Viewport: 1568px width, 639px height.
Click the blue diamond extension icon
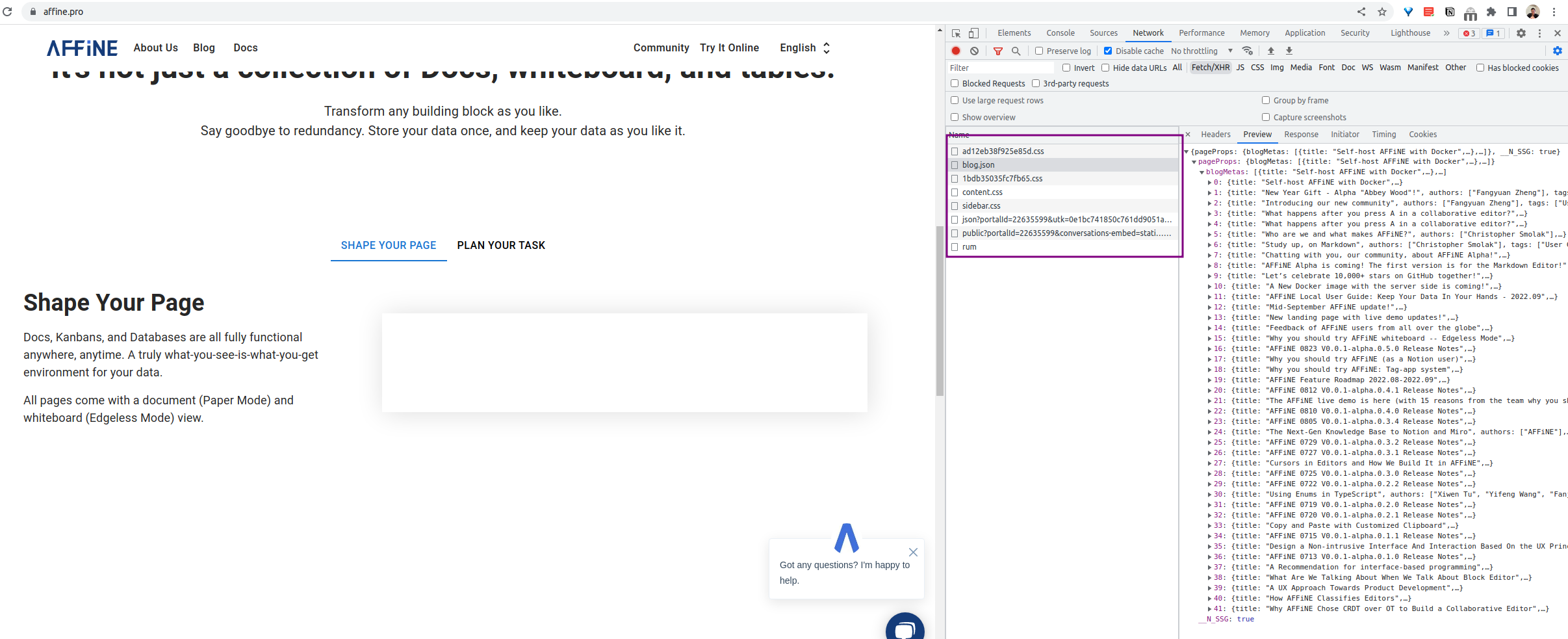click(1408, 12)
